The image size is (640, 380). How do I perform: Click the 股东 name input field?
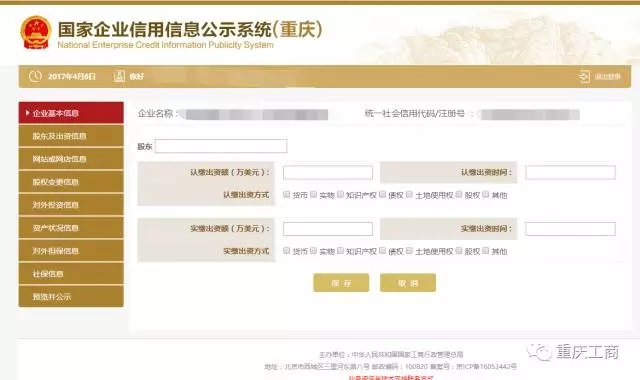coord(221,146)
